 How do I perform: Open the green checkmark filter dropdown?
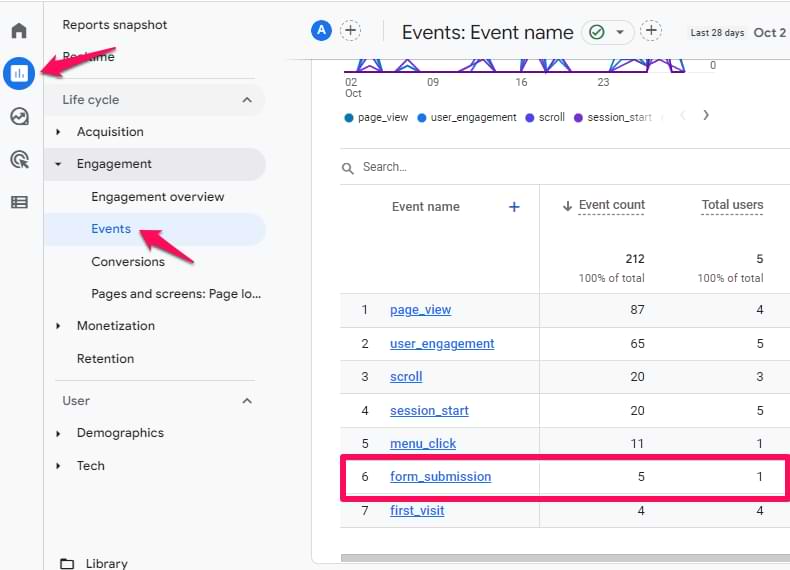pyautogui.click(x=608, y=32)
